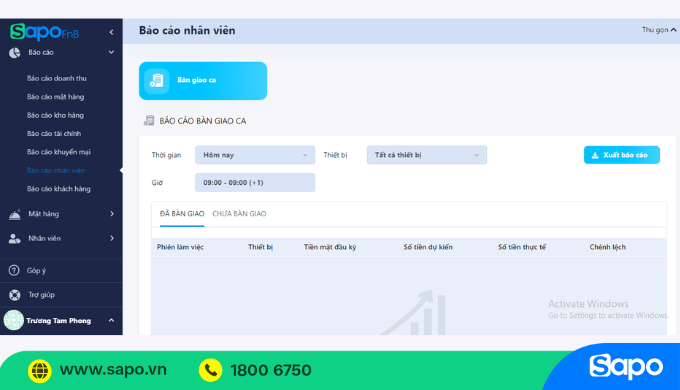
Task: Click the Xuất báo cáo button
Action: pos(621,155)
